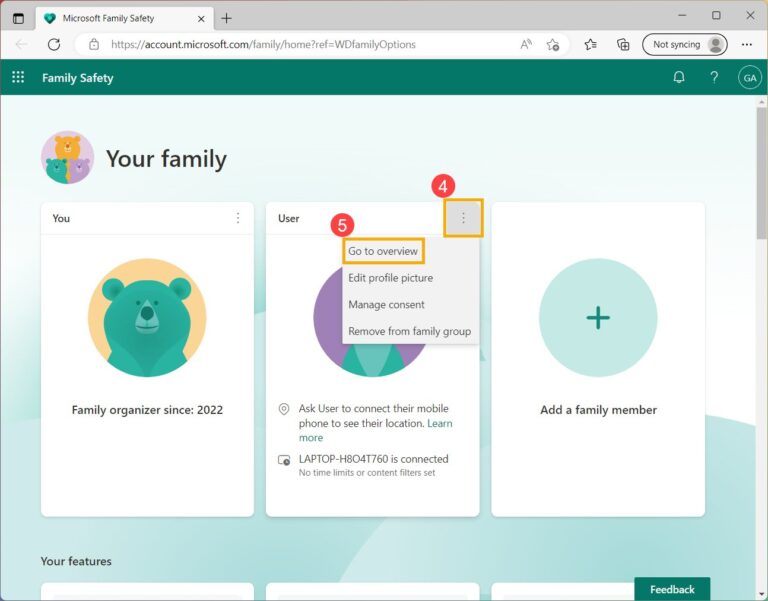This screenshot has width=768, height=601.
Task: Click the Your family bears group picture
Action: pos(68,157)
